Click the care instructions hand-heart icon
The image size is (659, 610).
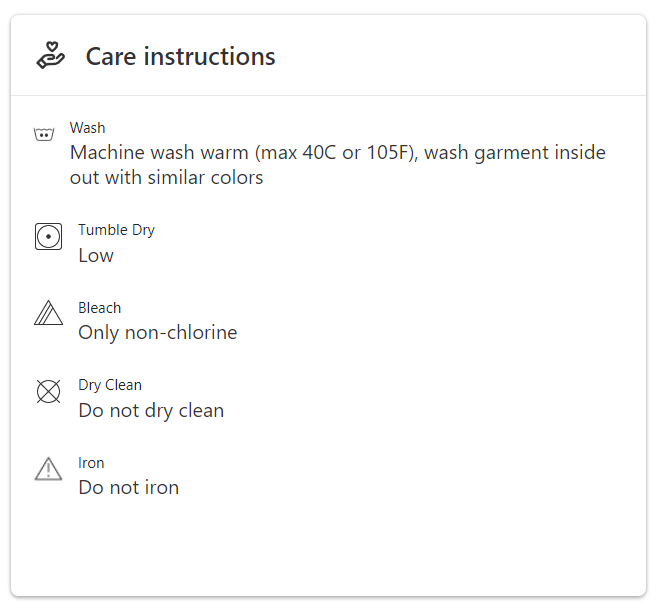(x=50, y=56)
